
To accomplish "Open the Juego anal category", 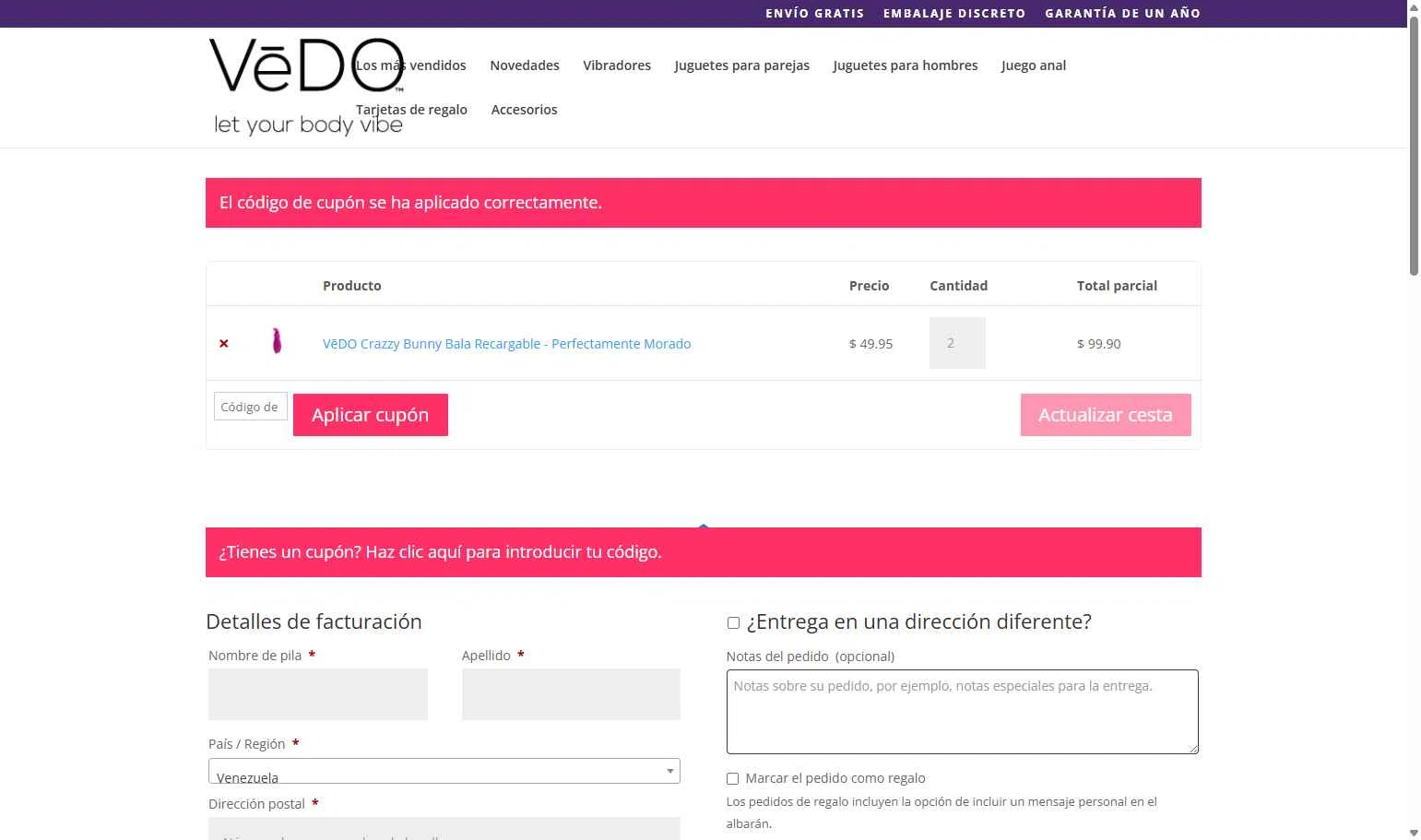I will click(1034, 65).
